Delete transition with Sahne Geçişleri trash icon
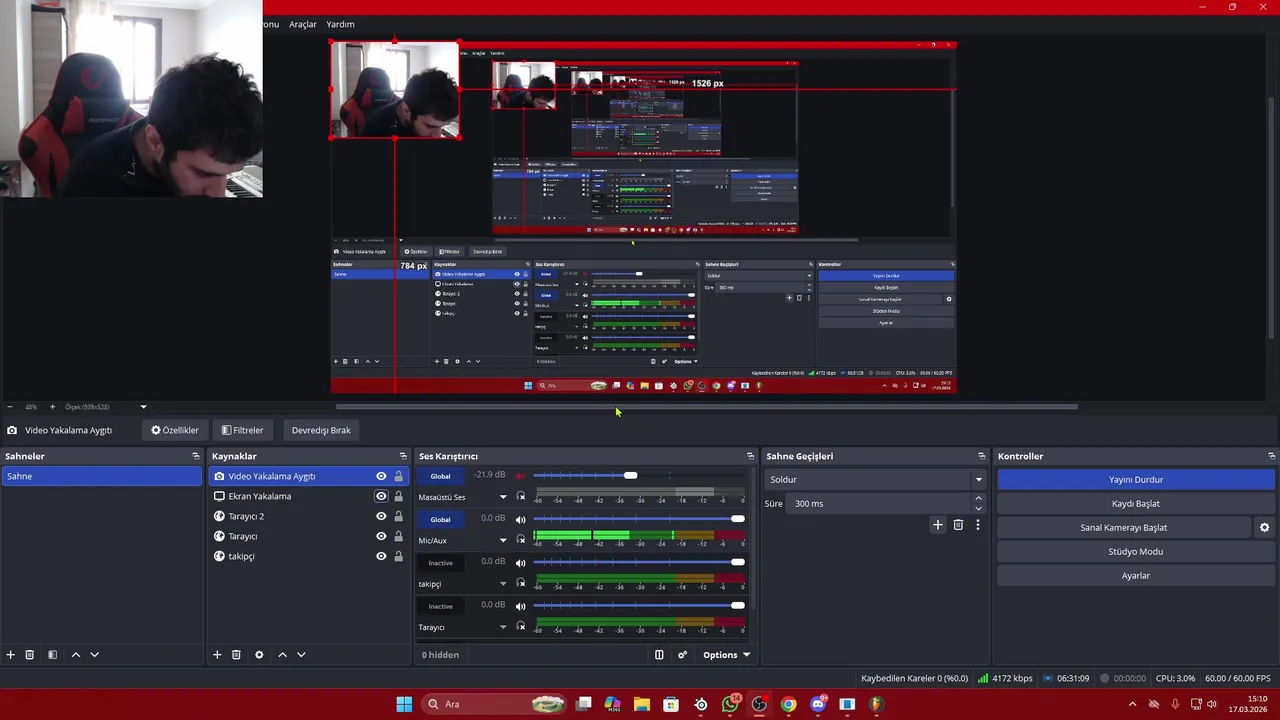This screenshot has width=1280, height=720. coord(958,525)
